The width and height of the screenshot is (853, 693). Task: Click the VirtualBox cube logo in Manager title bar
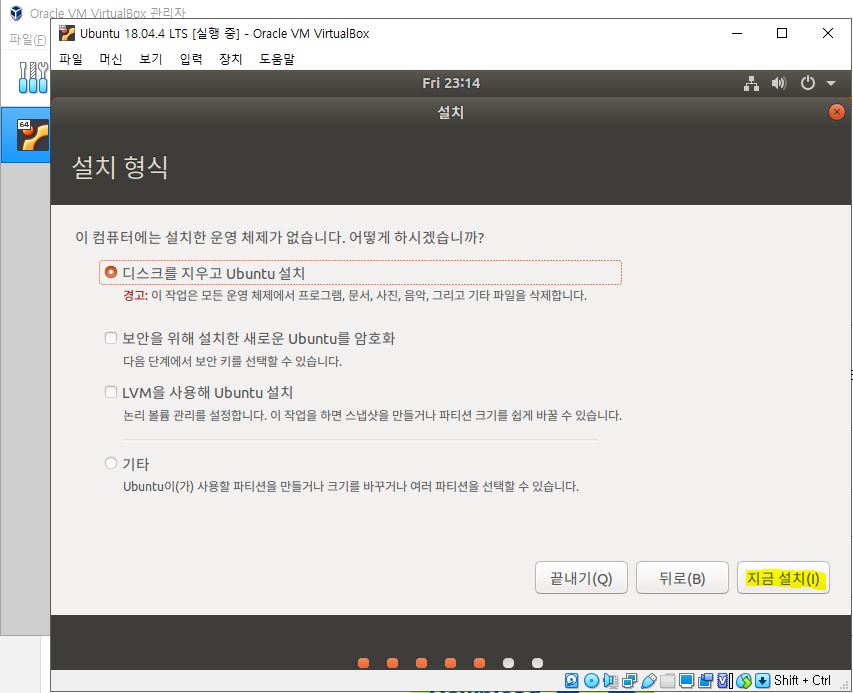tap(16, 13)
